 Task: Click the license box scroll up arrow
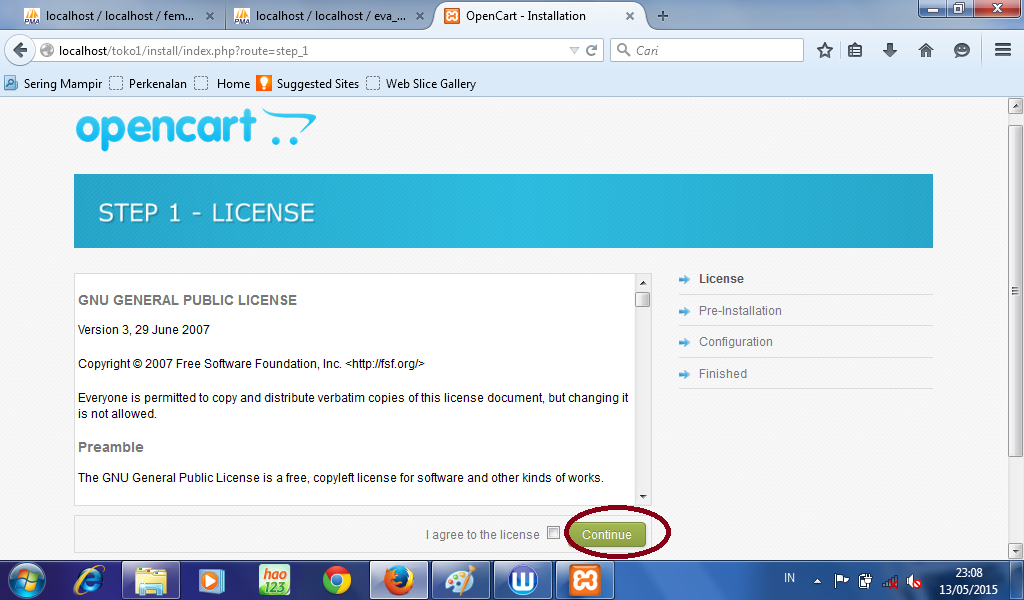tap(643, 283)
